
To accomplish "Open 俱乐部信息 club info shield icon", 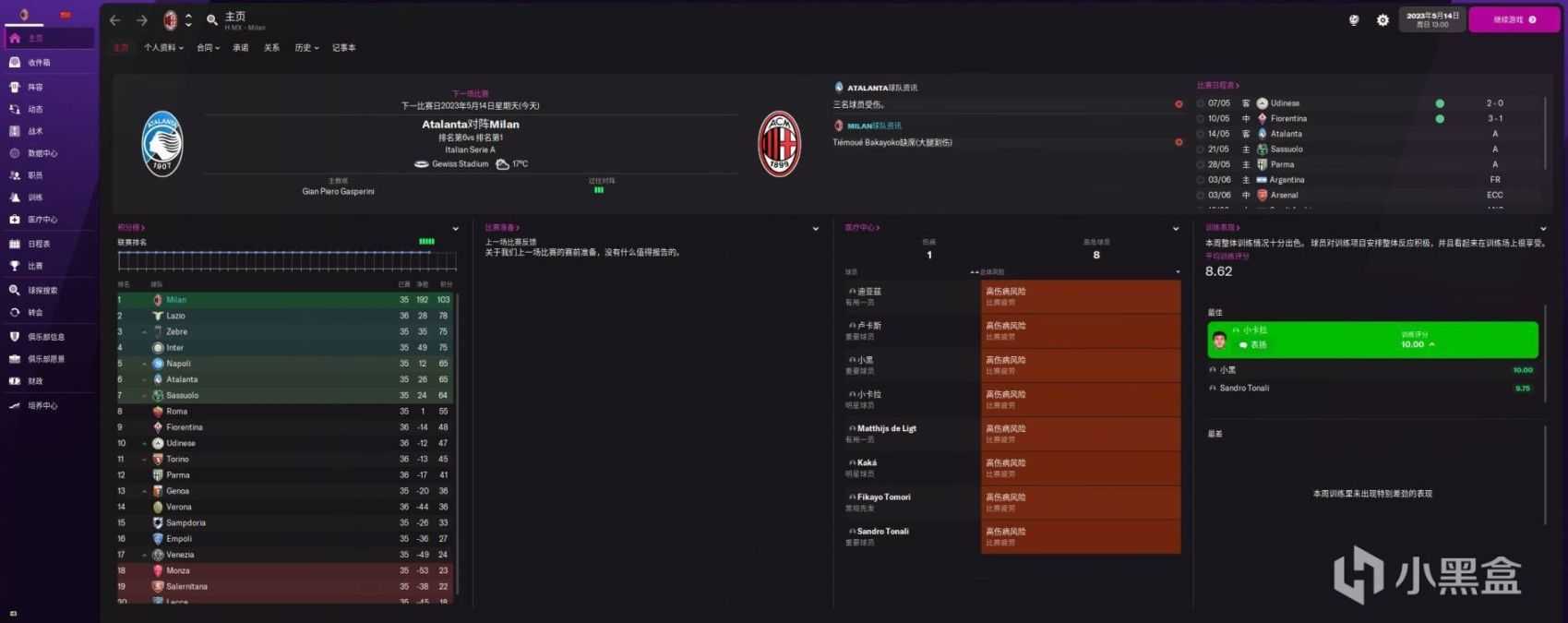I will click(15, 337).
